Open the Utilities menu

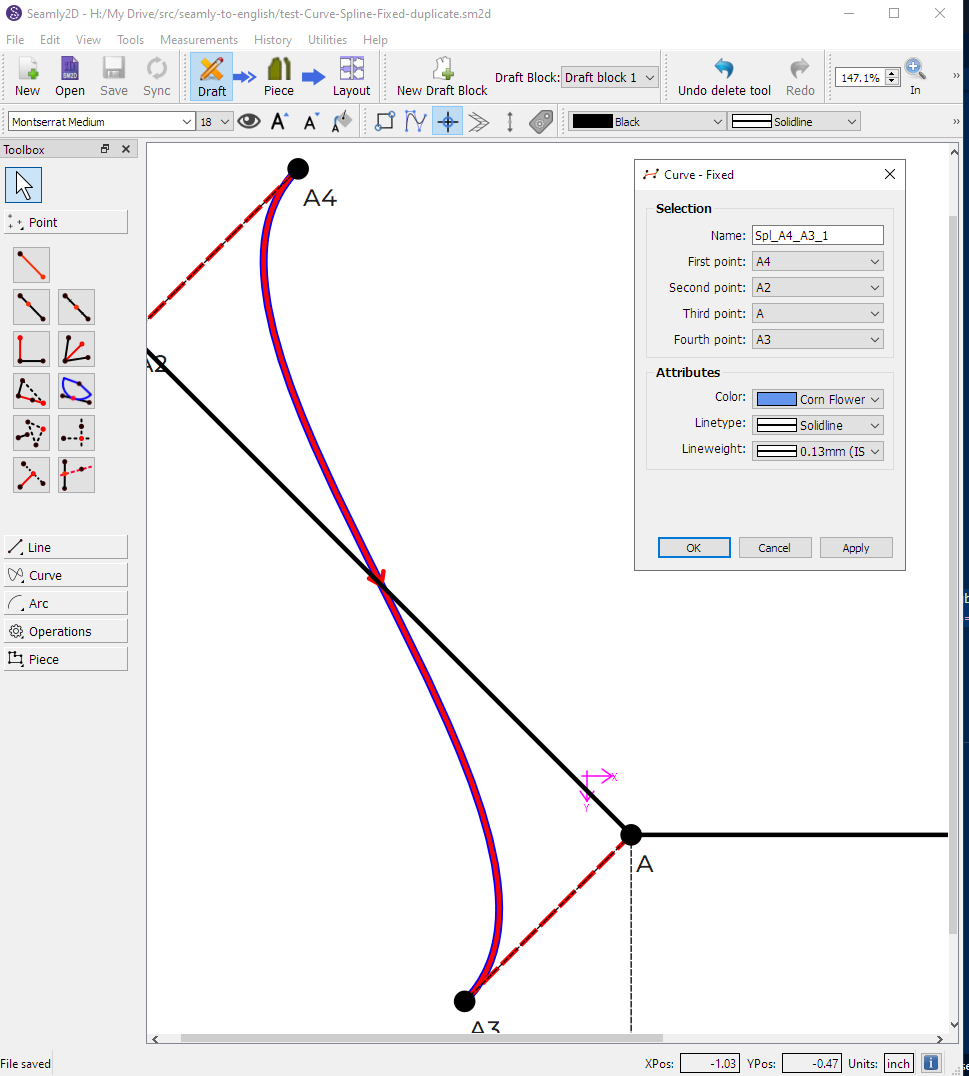click(327, 40)
